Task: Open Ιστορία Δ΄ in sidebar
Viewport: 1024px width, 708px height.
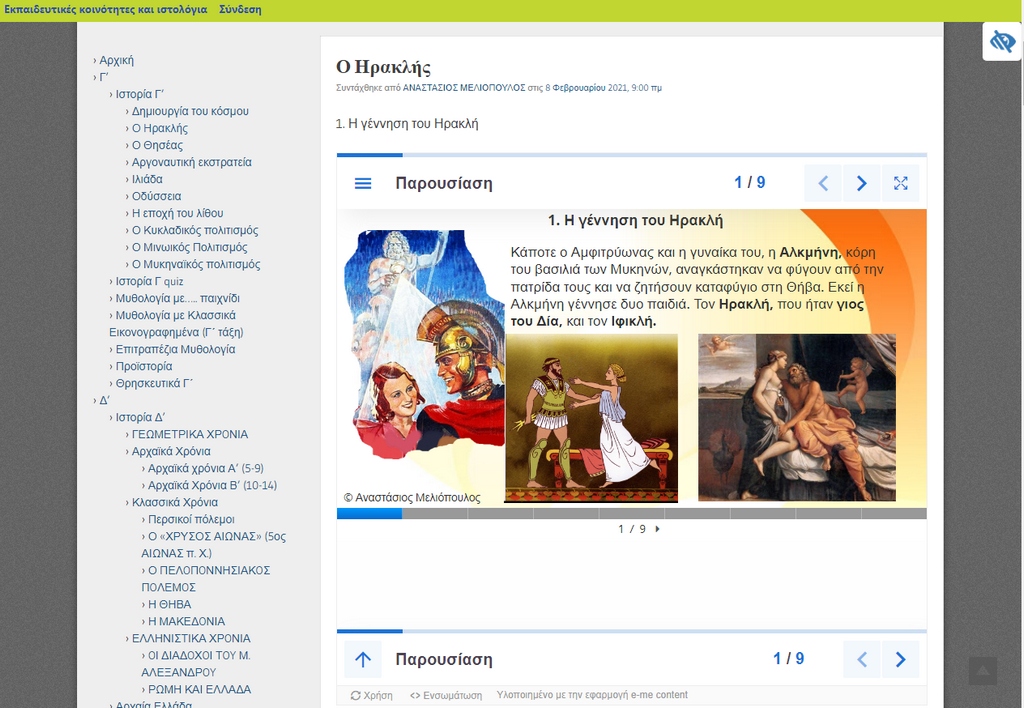Action: [x=140, y=417]
